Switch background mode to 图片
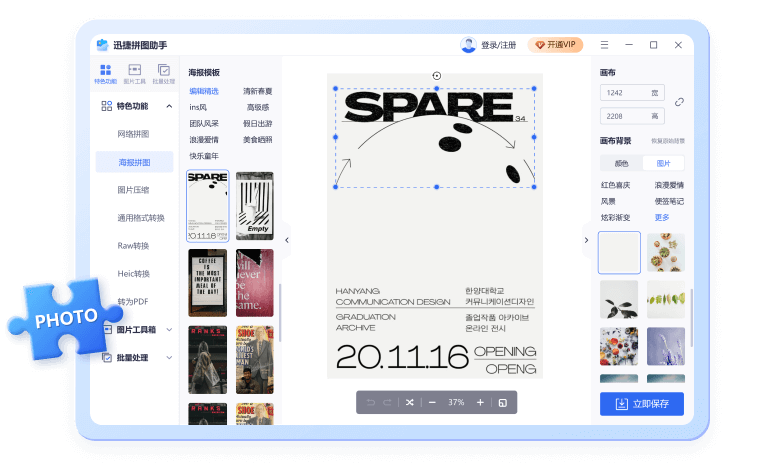 click(663, 163)
